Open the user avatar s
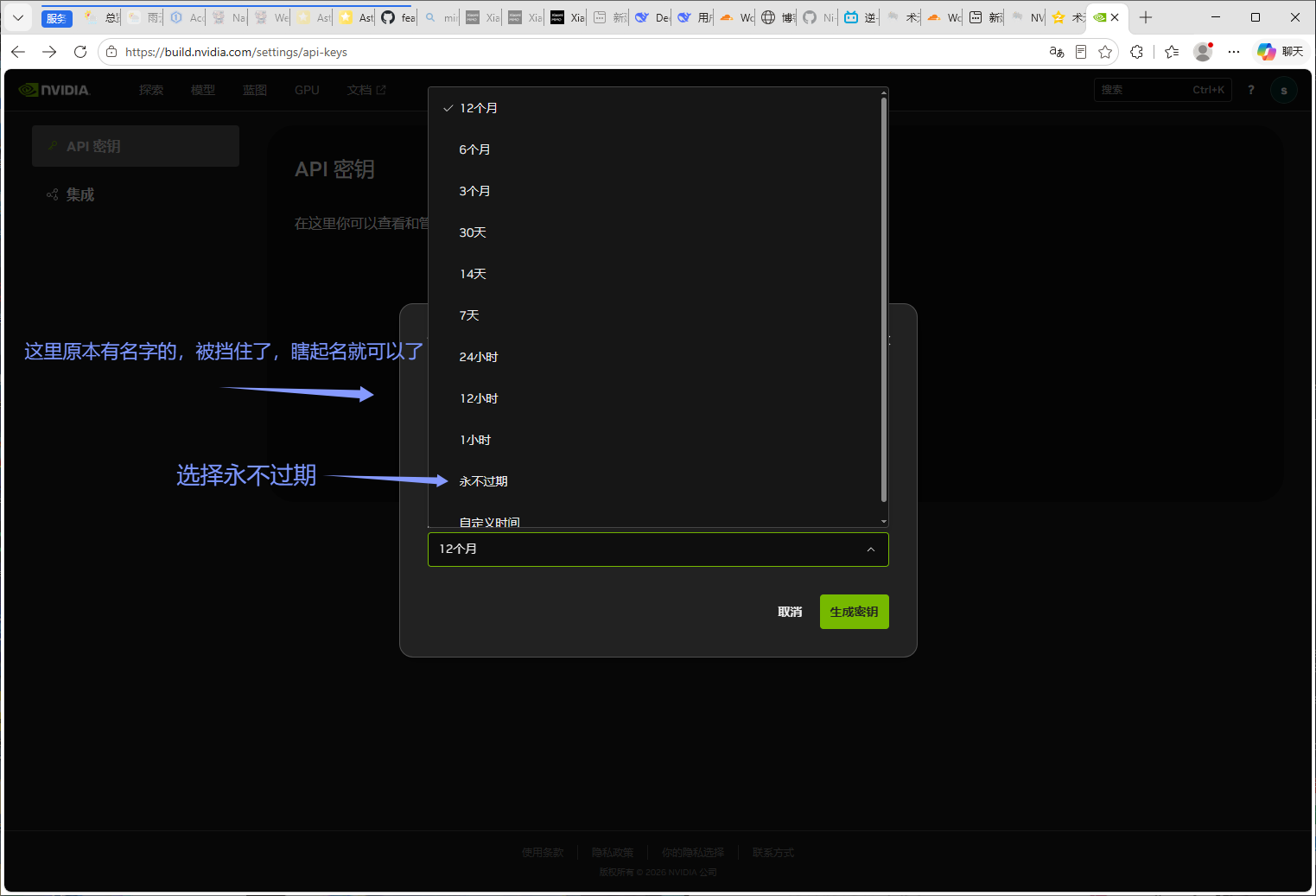The height and width of the screenshot is (896, 1316). point(1284,90)
